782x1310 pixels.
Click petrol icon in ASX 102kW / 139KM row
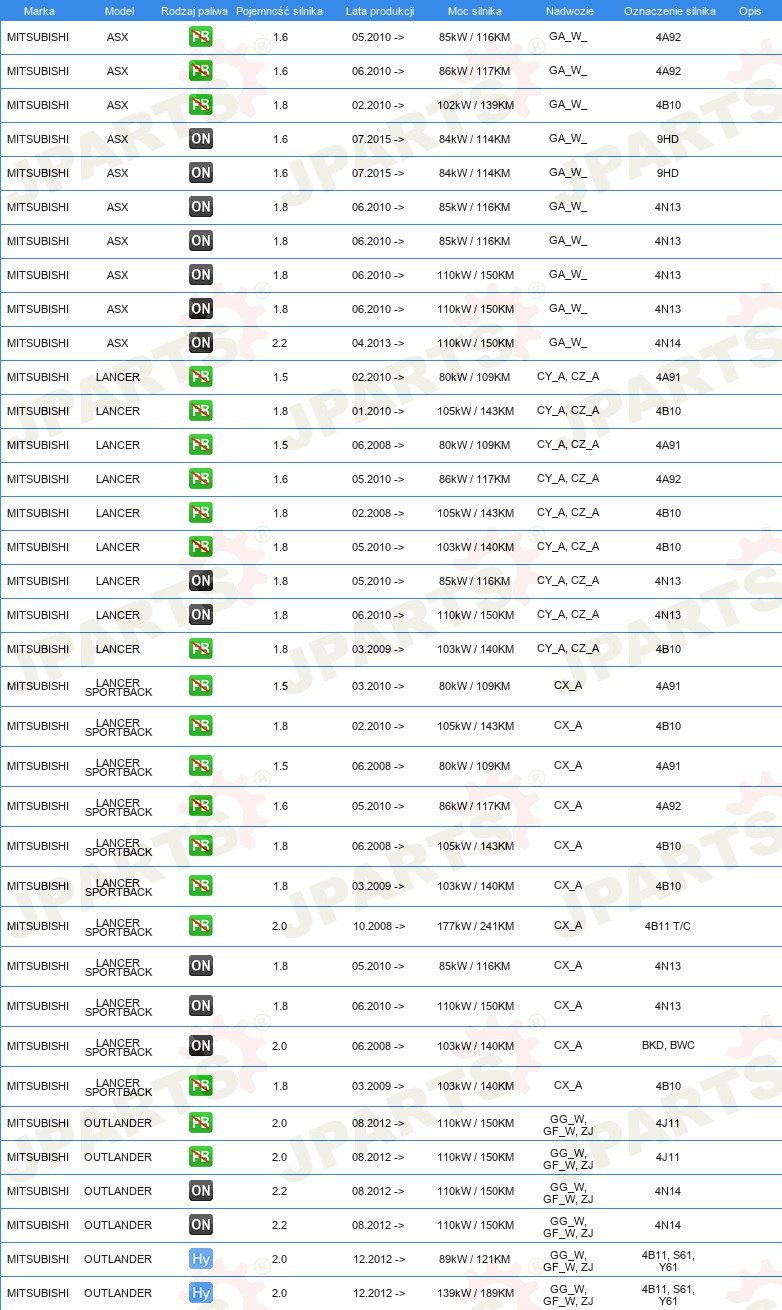click(201, 105)
